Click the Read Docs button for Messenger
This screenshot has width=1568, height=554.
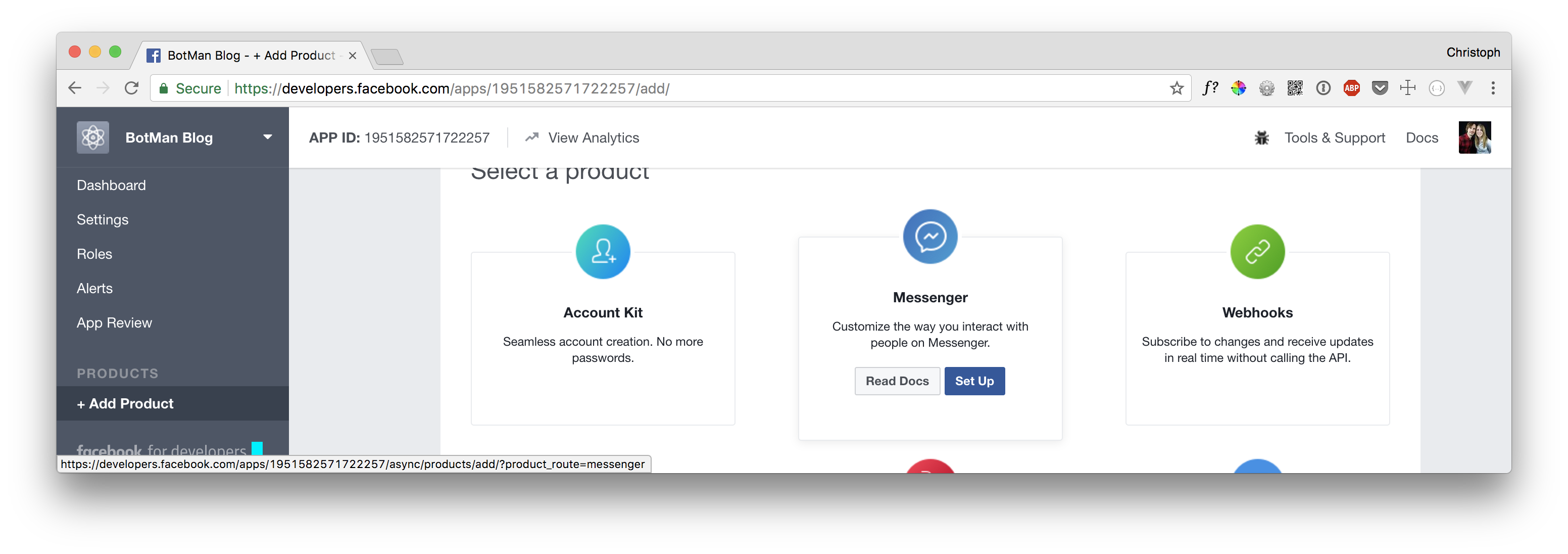point(897,381)
